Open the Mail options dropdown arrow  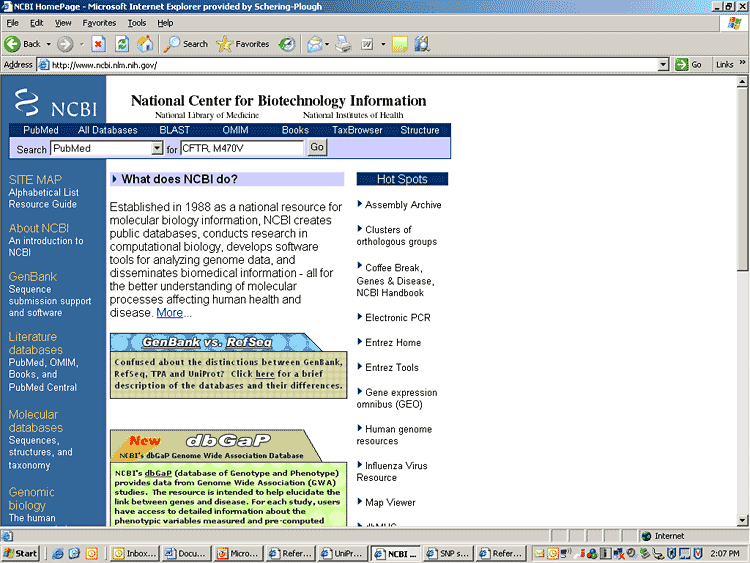click(327, 44)
